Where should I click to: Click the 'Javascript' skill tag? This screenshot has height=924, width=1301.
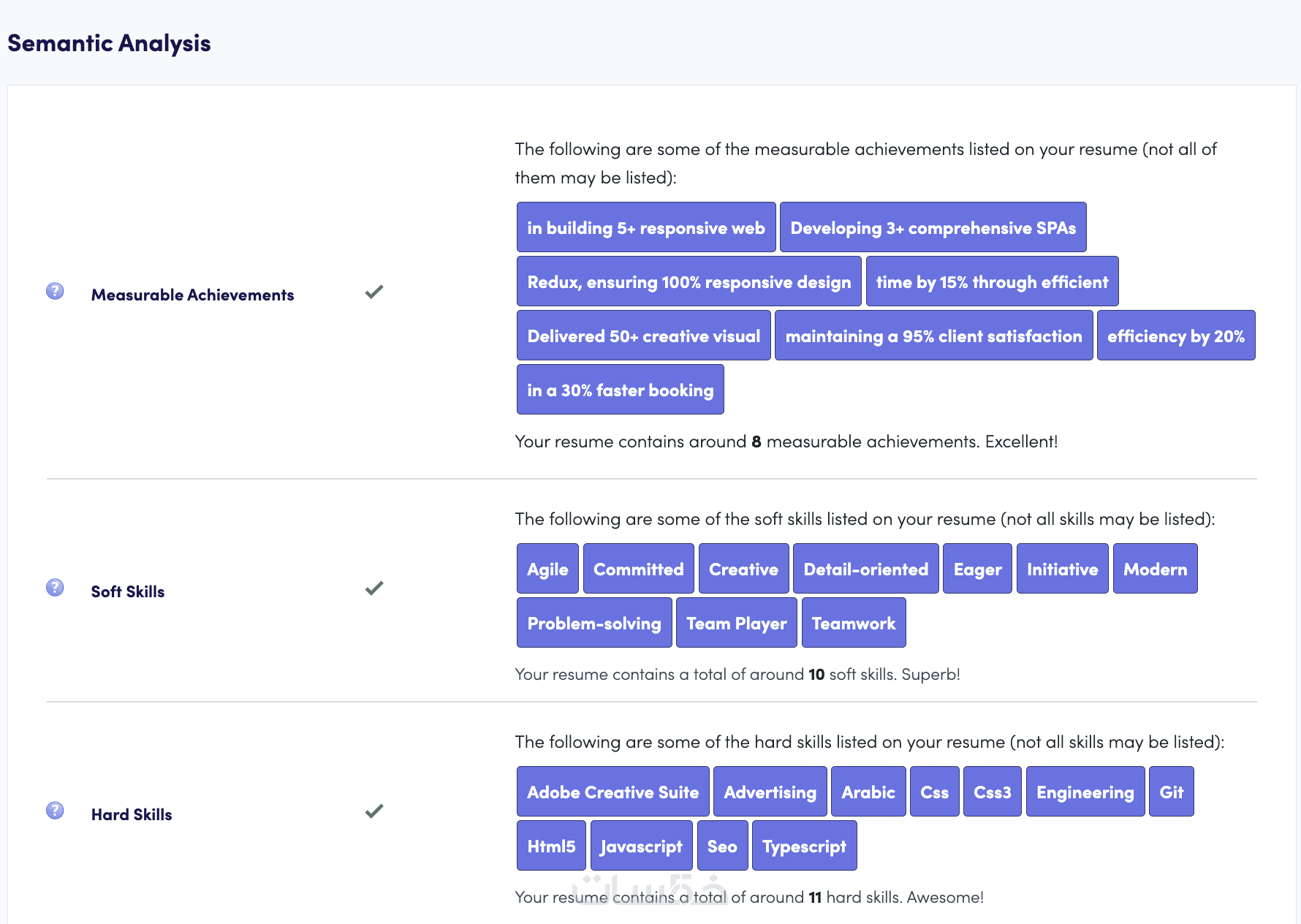pos(641,846)
